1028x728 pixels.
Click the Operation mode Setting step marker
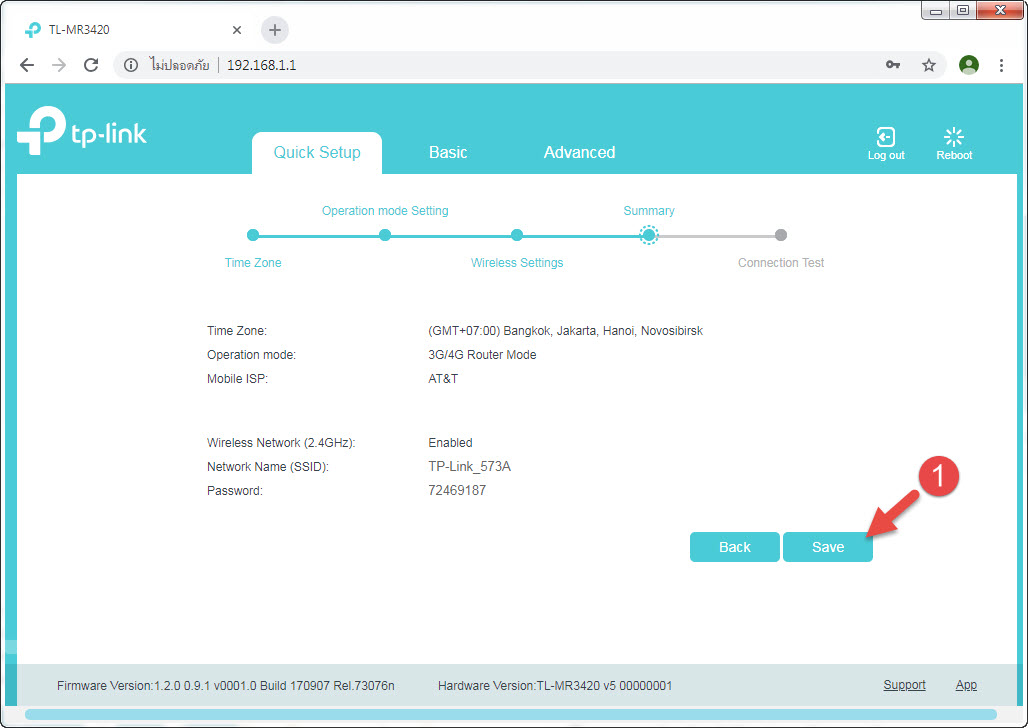point(385,235)
